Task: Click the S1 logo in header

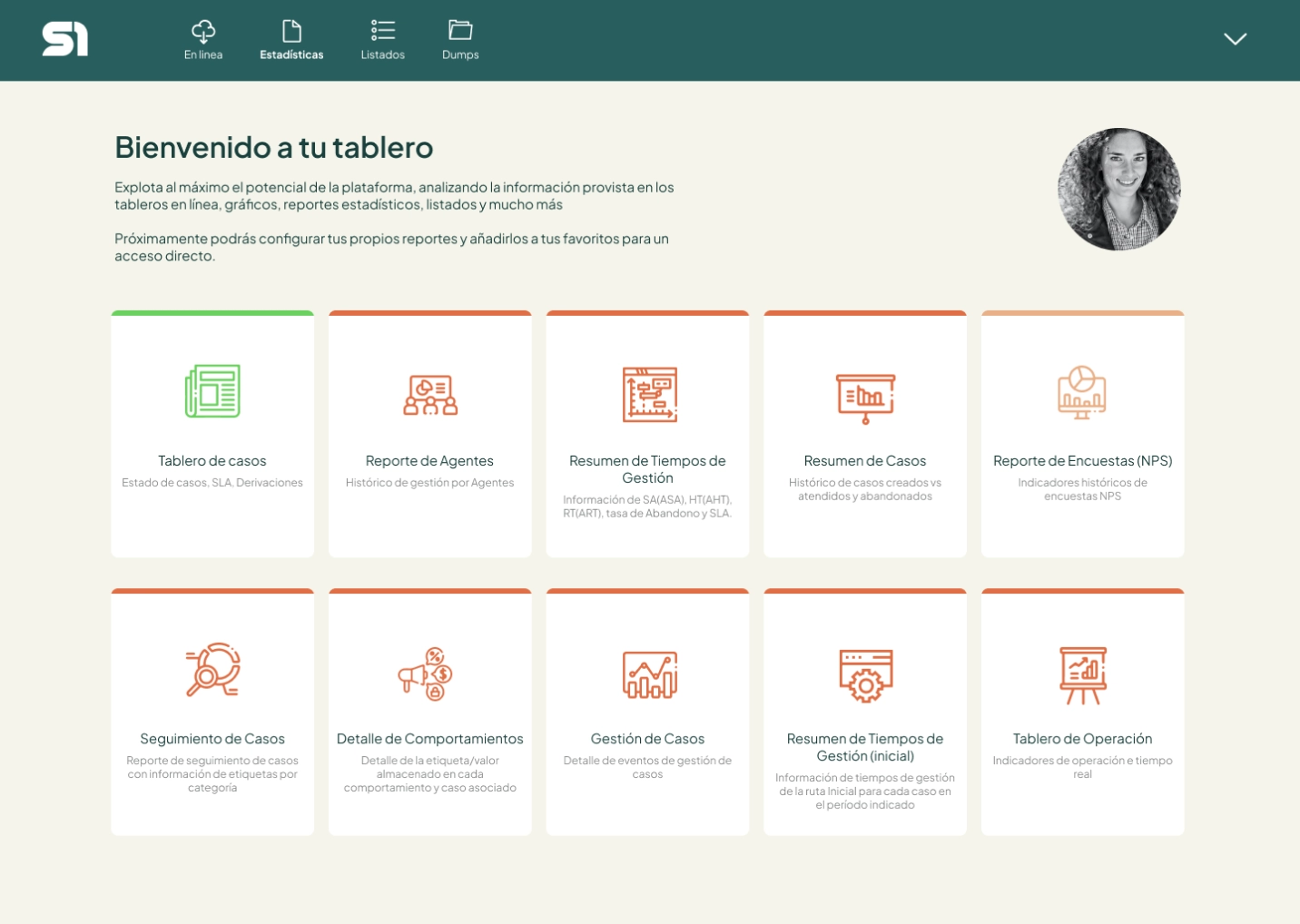Action: point(65,39)
